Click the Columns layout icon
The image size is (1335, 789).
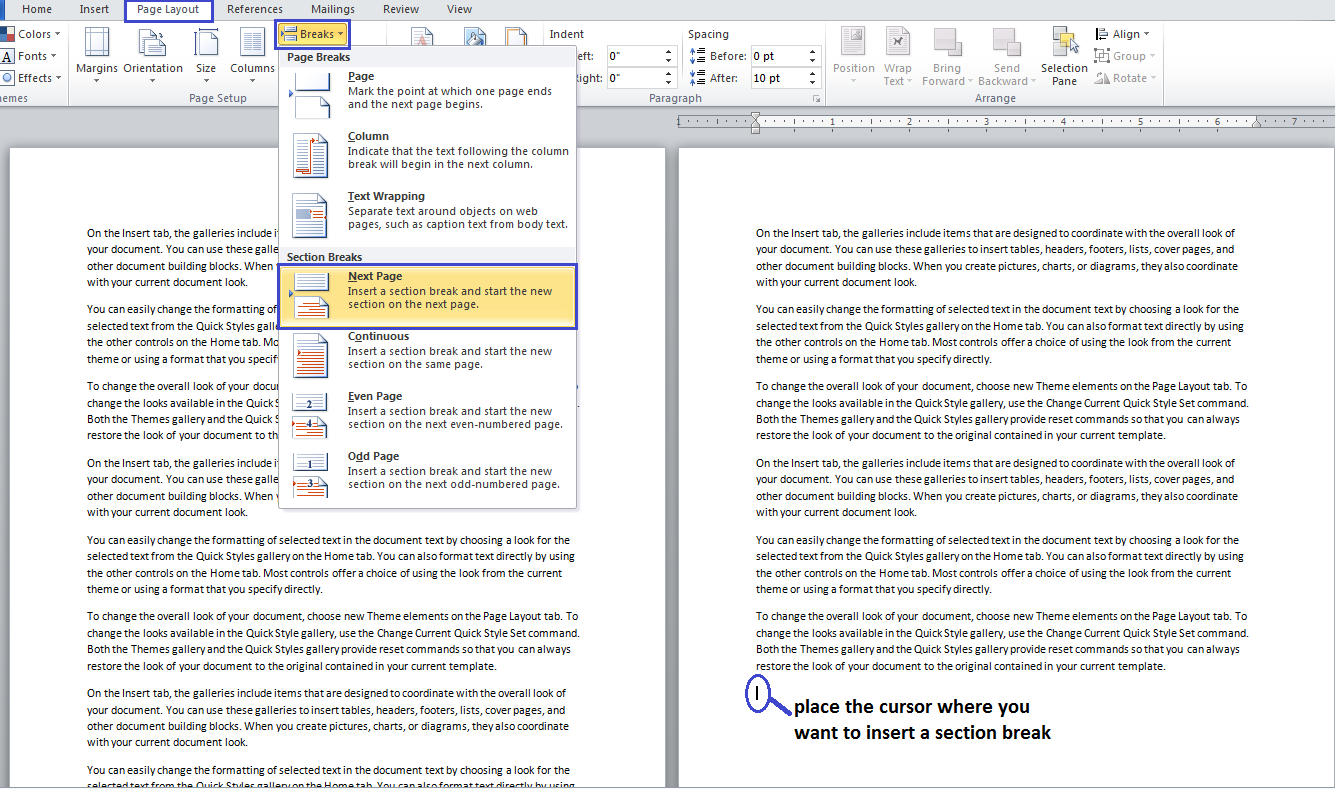coord(252,43)
